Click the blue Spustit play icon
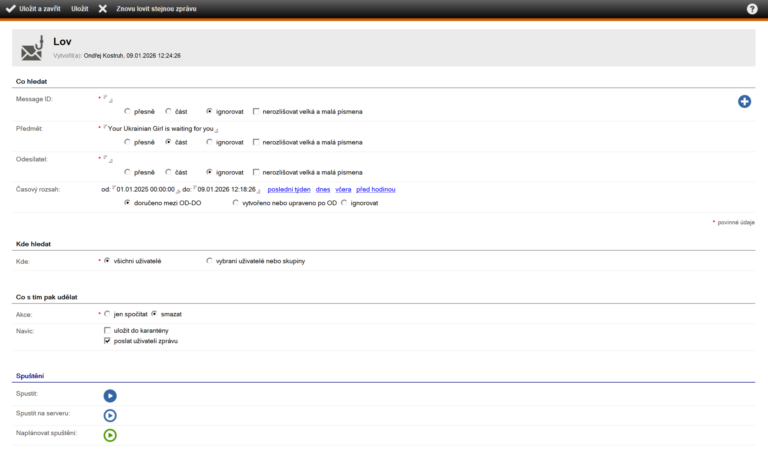768x464 pixels. point(110,396)
